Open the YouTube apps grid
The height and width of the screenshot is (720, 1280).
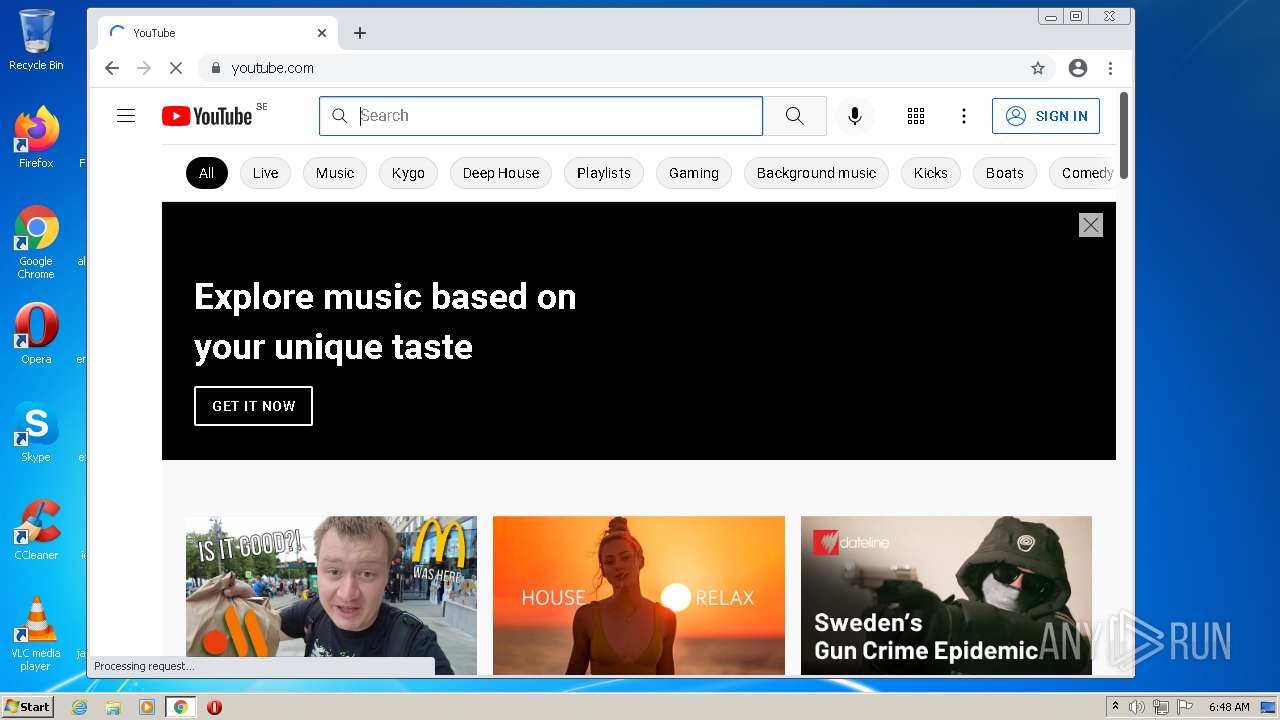tap(916, 116)
